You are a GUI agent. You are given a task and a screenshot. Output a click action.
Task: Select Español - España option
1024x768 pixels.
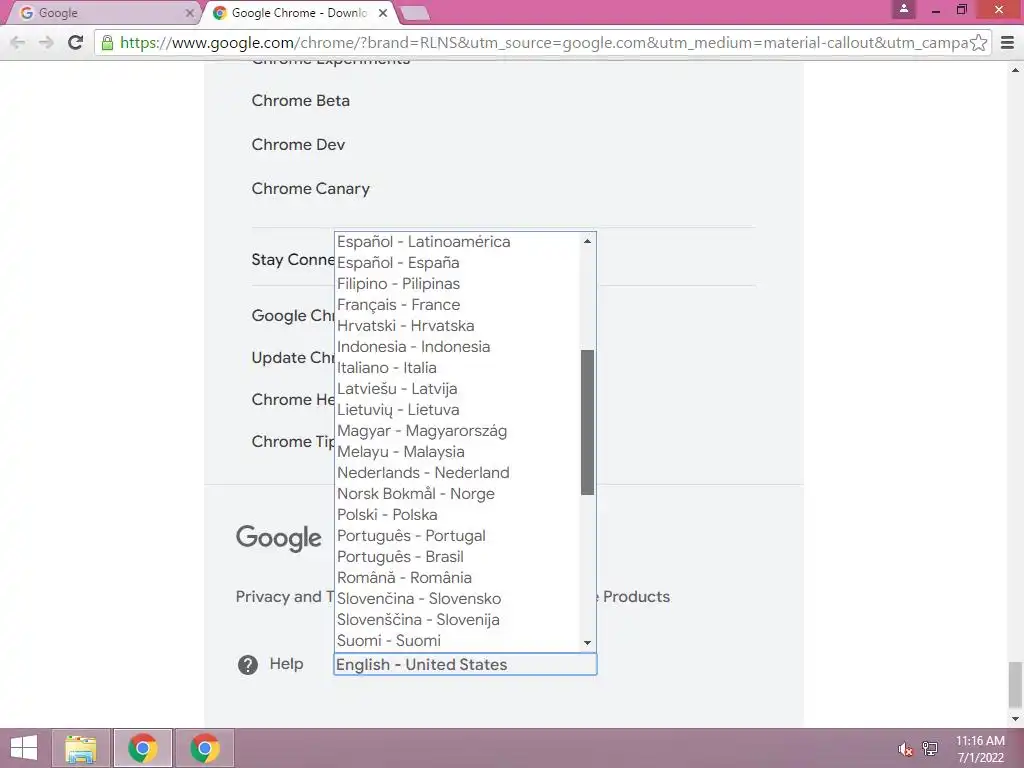(x=456, y=263)
